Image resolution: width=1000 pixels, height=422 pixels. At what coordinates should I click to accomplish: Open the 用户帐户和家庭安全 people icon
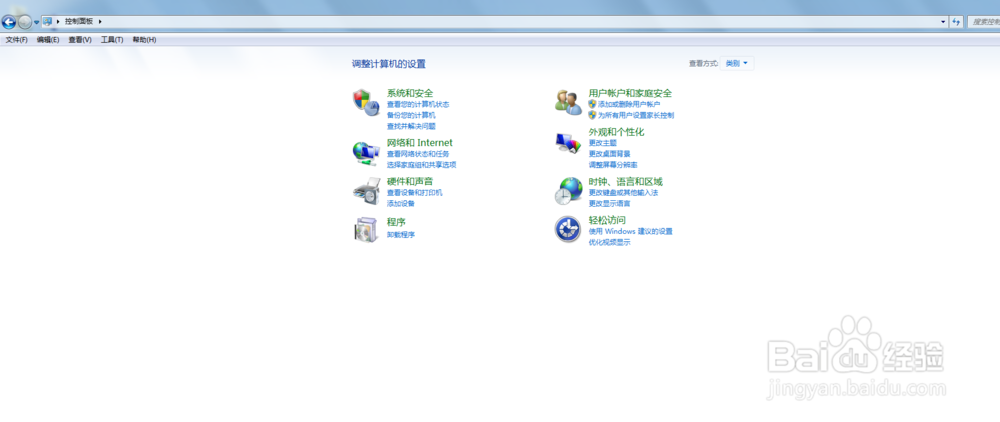click(x=568, y=102)
